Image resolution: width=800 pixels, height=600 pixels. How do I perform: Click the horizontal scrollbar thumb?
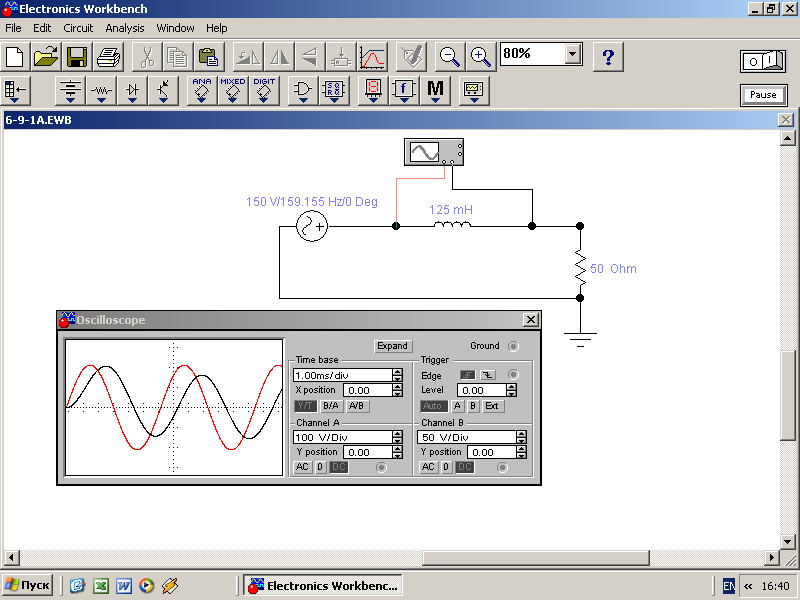536,558
